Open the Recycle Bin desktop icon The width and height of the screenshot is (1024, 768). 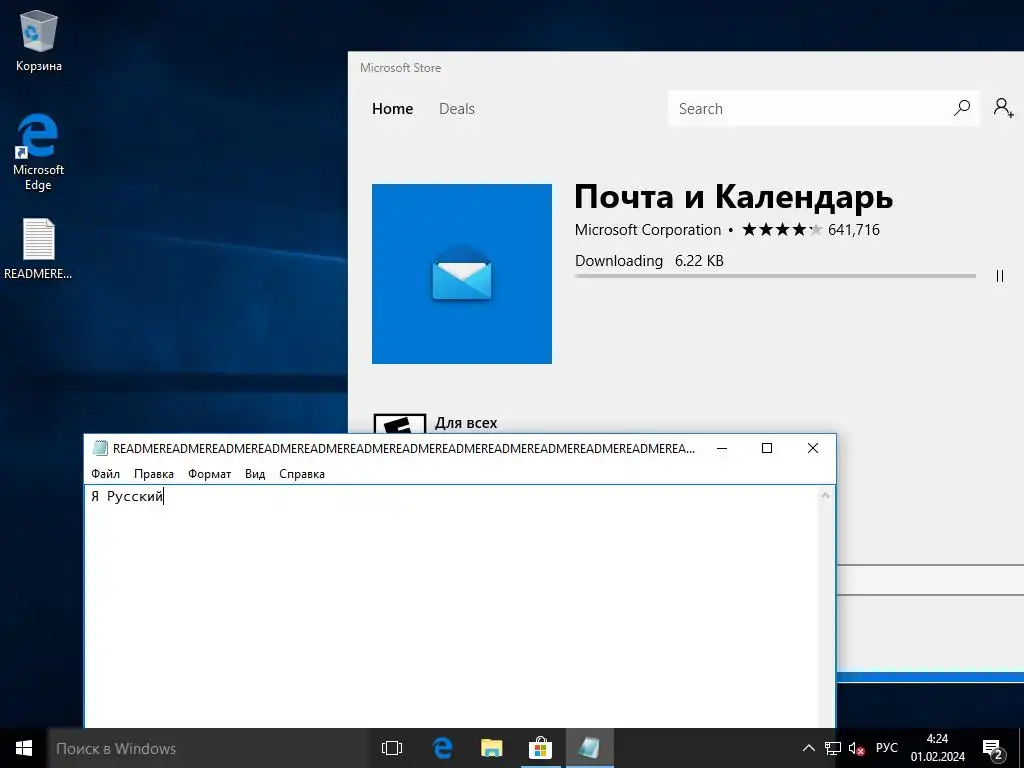[x=39, y=41]
